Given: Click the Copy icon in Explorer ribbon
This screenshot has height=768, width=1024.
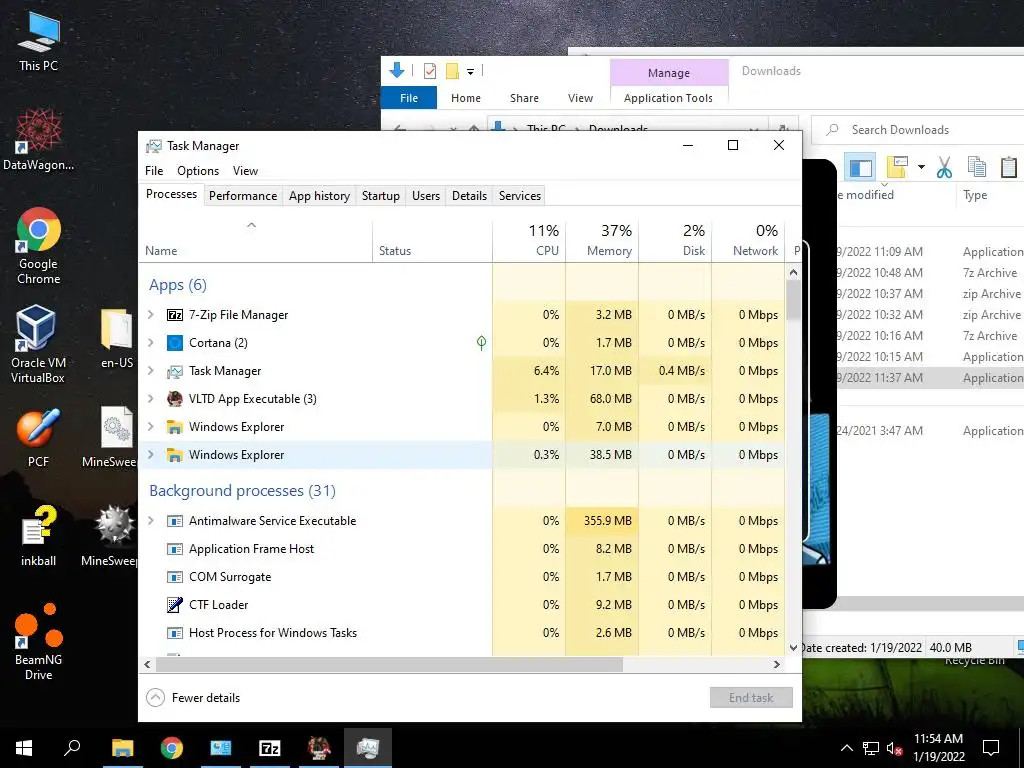Looking at the screenshot, I should pyautogui.click(x=977, y=167).
